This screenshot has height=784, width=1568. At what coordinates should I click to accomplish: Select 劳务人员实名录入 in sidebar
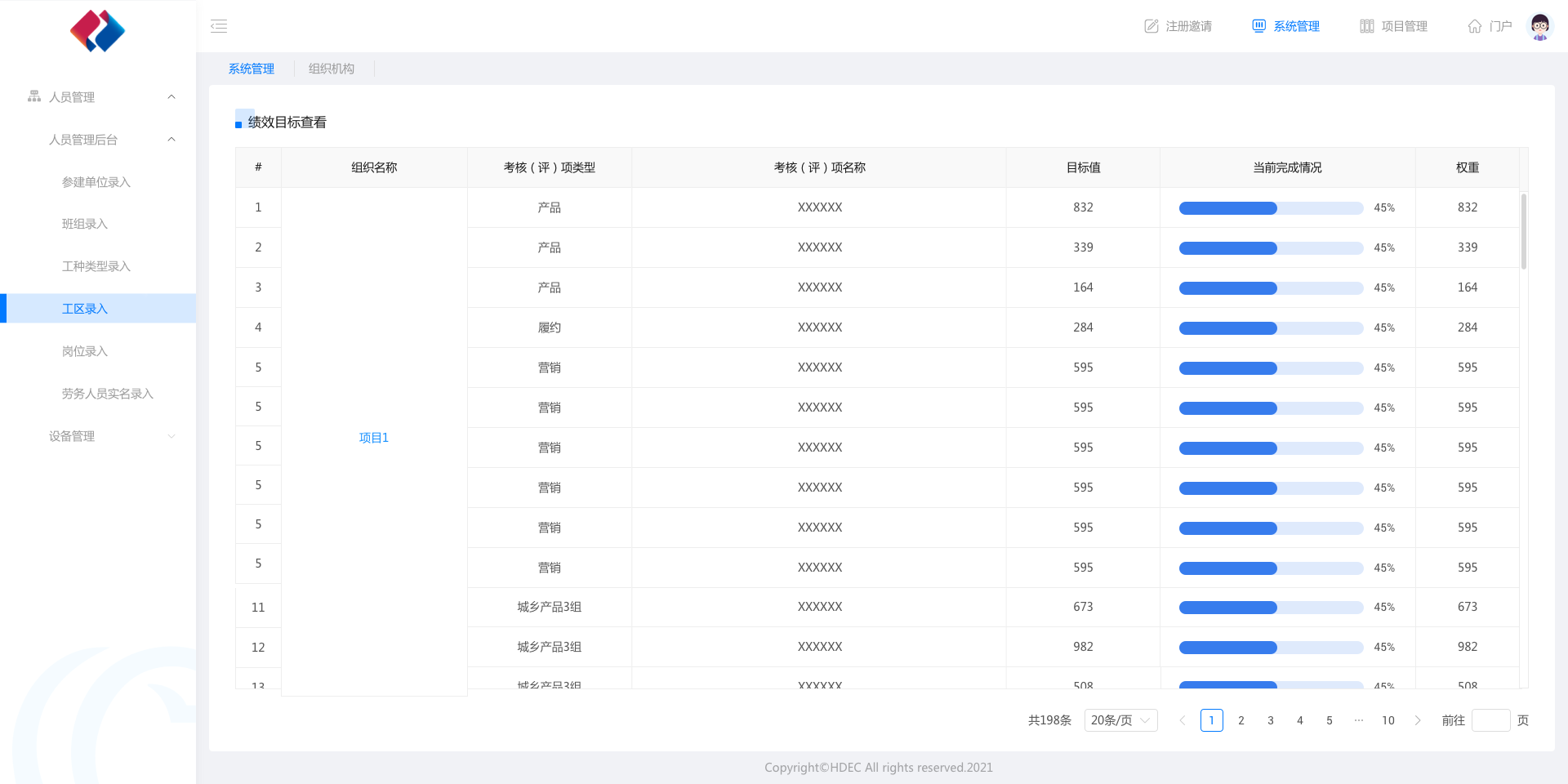coord(108,394)
